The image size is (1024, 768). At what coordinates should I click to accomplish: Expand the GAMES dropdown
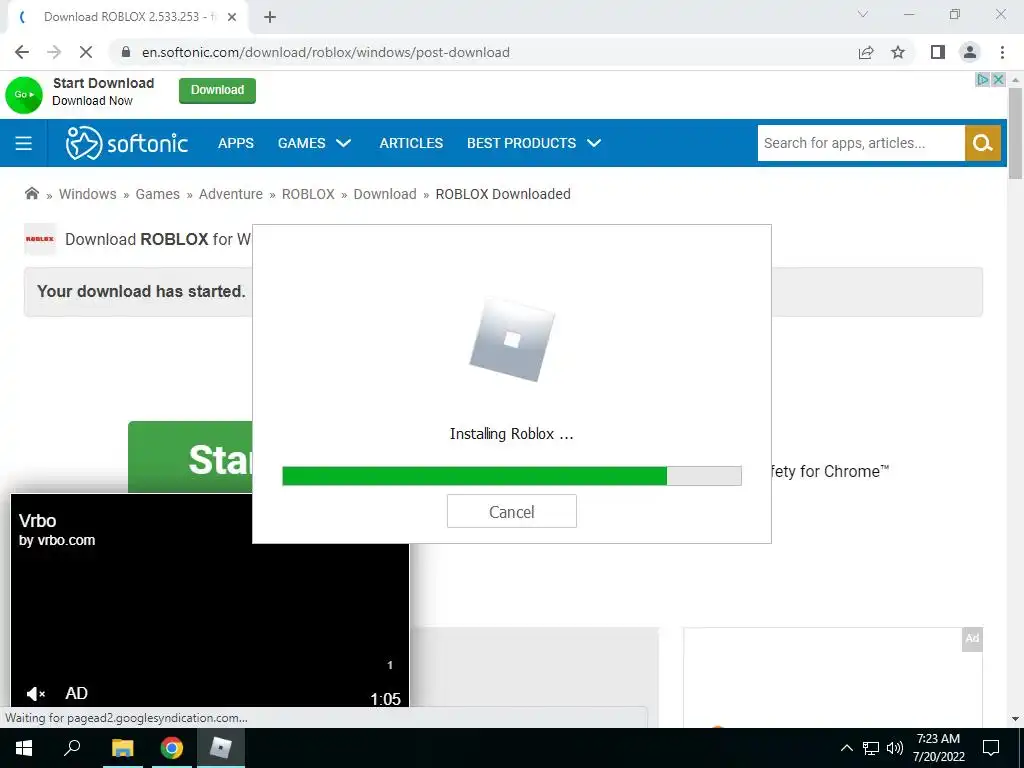click(x=314, y=143)
